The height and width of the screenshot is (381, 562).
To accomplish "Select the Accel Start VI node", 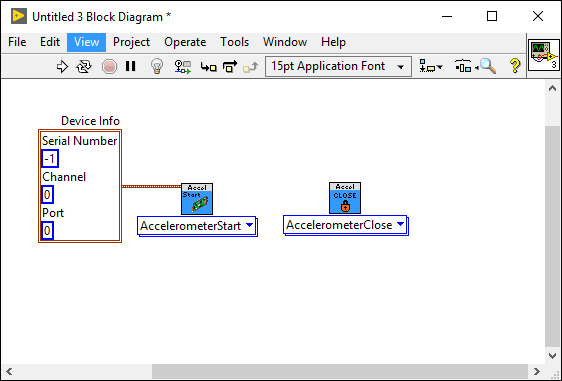I will 197,199.
